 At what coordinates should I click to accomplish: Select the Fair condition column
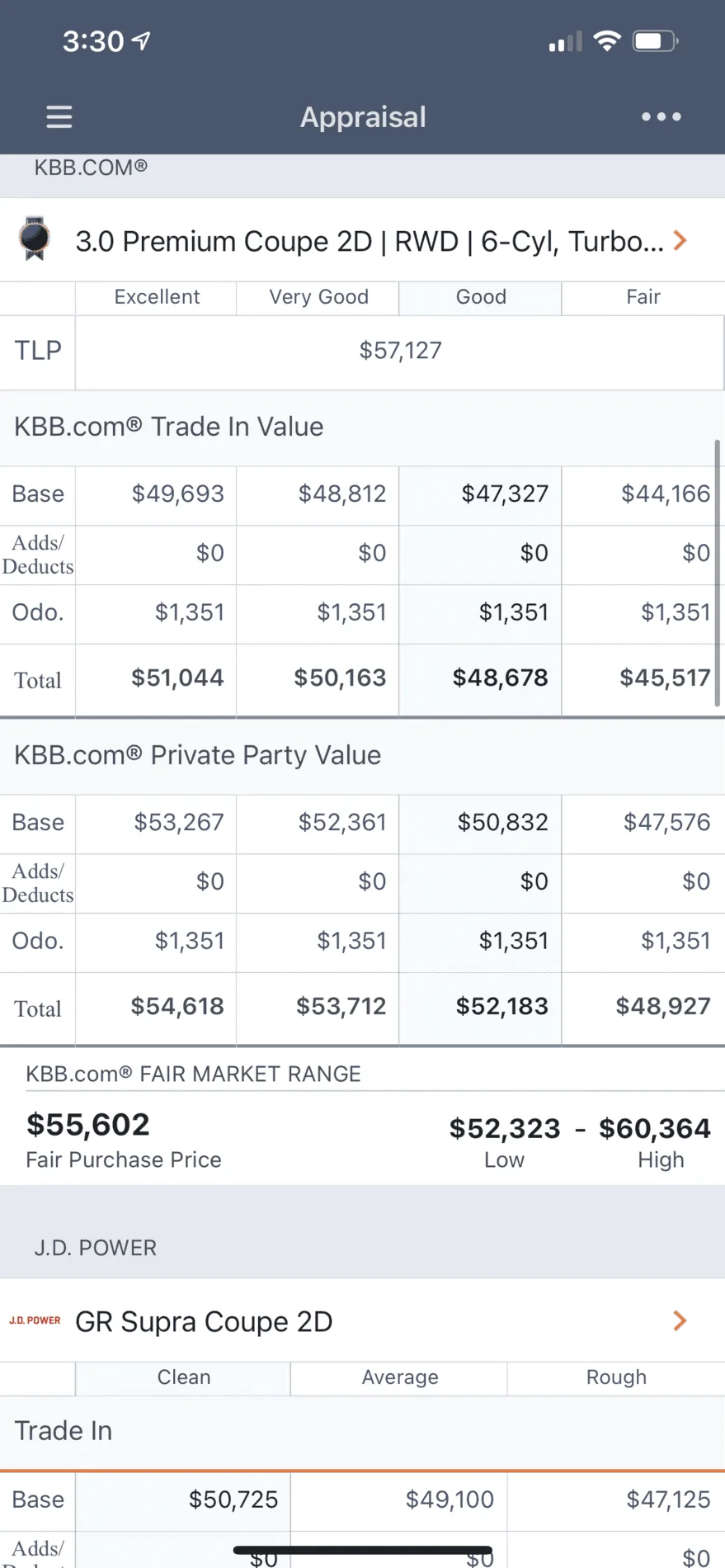coord(643,298)
